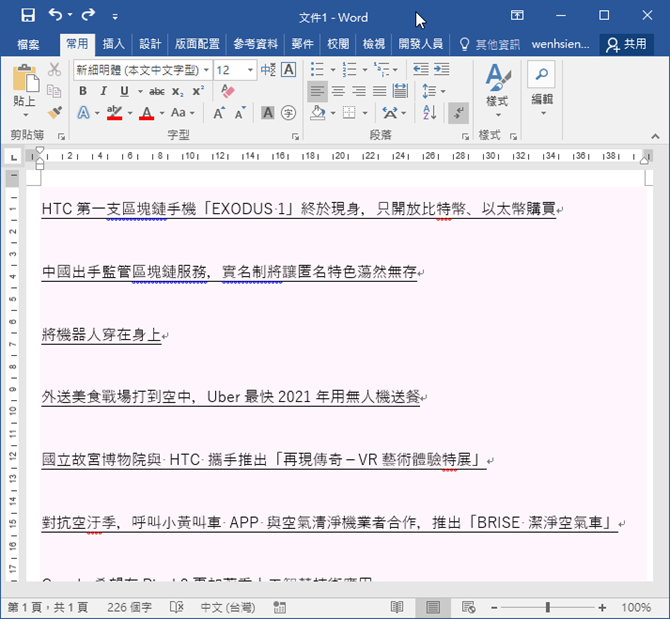
Task: Switch to the 插入 Insert tab
Action: tap(113, 44)
